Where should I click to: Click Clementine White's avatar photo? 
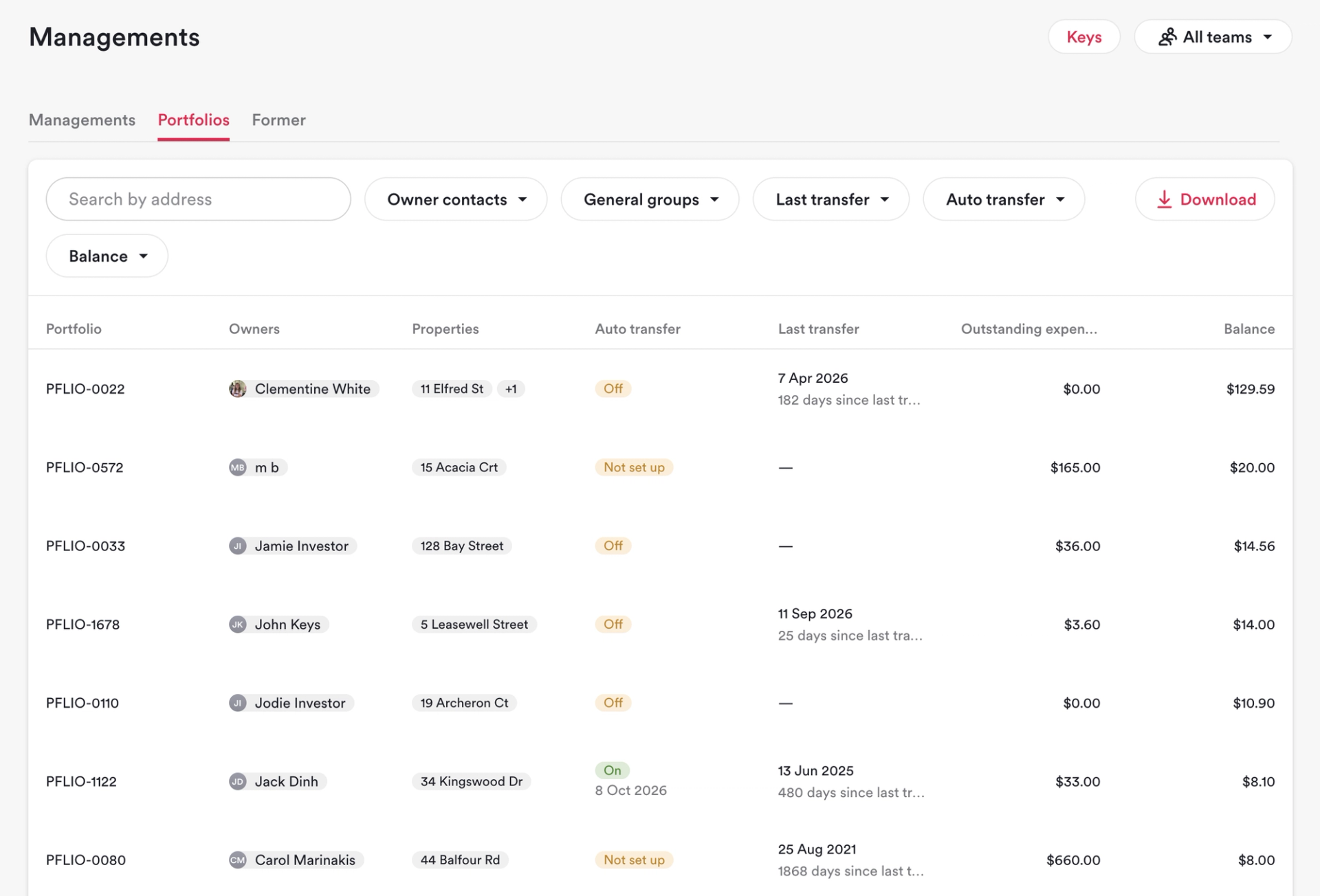(x=238, y=389)
